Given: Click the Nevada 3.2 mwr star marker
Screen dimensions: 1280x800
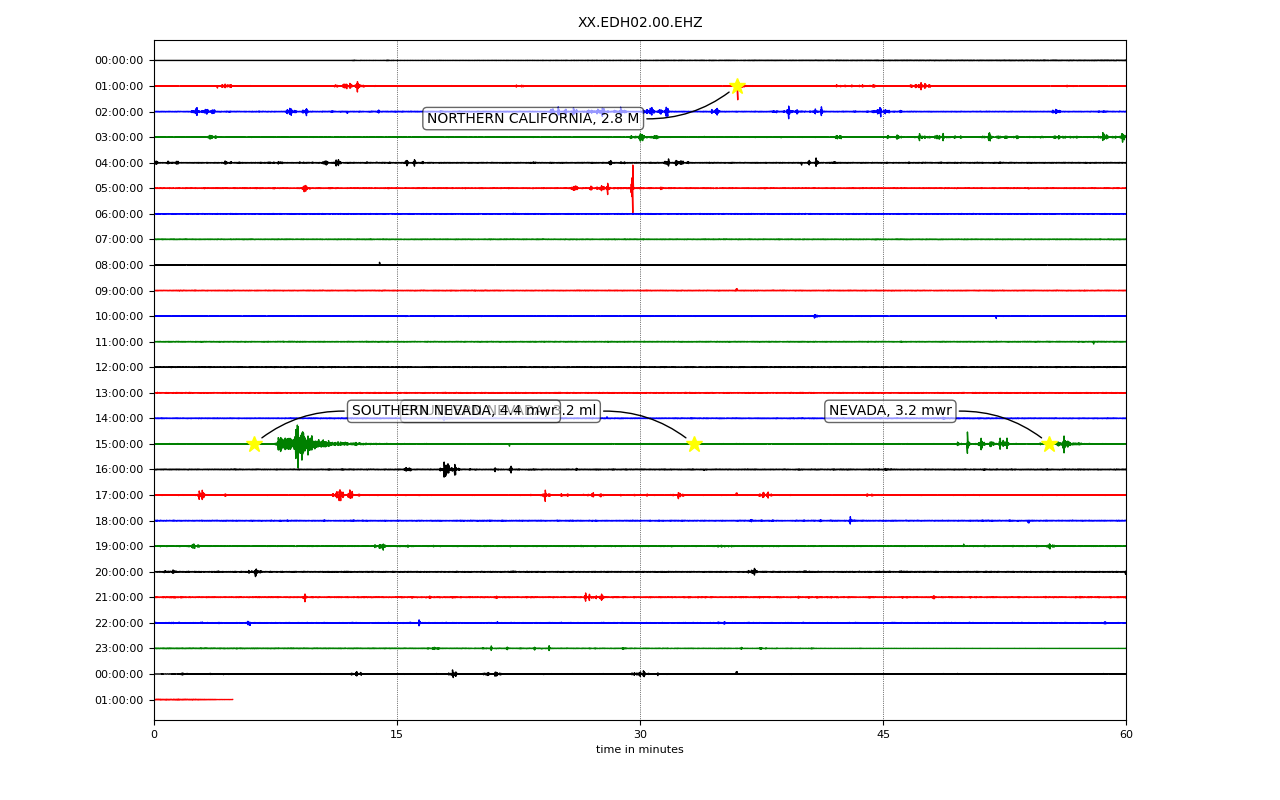Looking at the screenshot, I should tap(1049, 444).
